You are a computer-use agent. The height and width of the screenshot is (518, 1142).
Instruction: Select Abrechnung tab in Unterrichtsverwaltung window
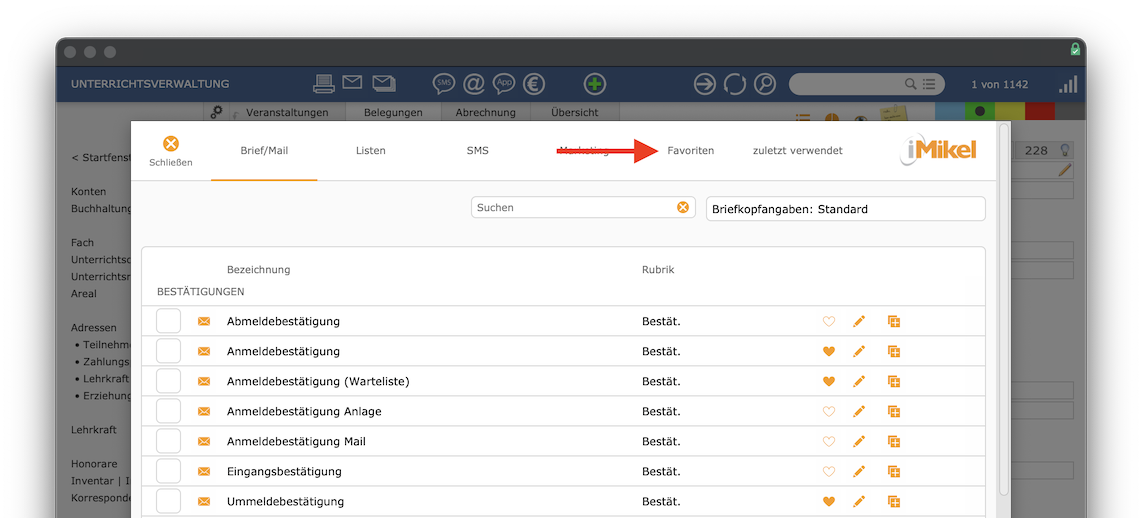point(486,112)
